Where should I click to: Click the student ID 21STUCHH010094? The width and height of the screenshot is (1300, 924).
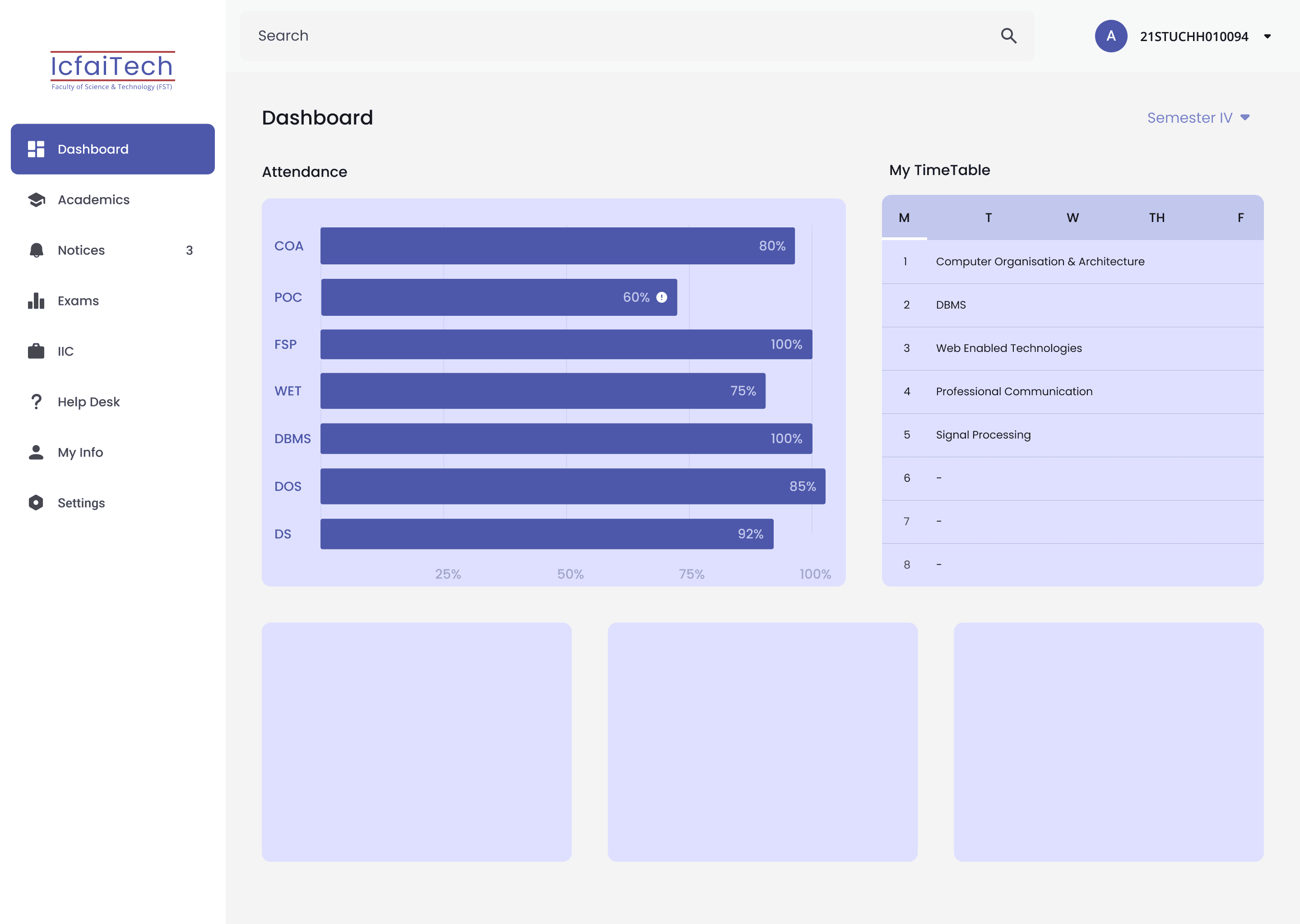pos(1193,37)
